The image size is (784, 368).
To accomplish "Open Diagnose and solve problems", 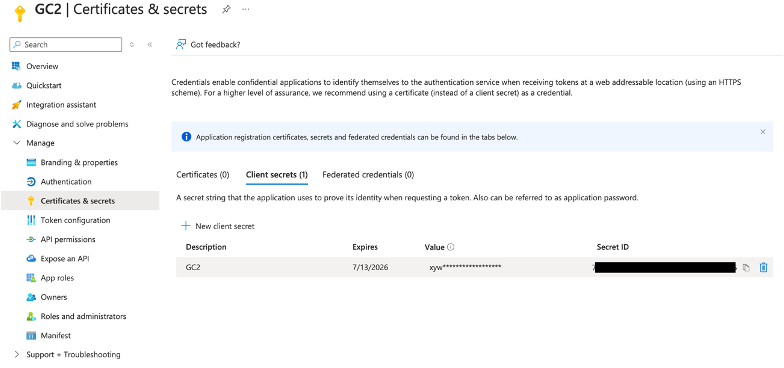I will (x=77, y=124).
